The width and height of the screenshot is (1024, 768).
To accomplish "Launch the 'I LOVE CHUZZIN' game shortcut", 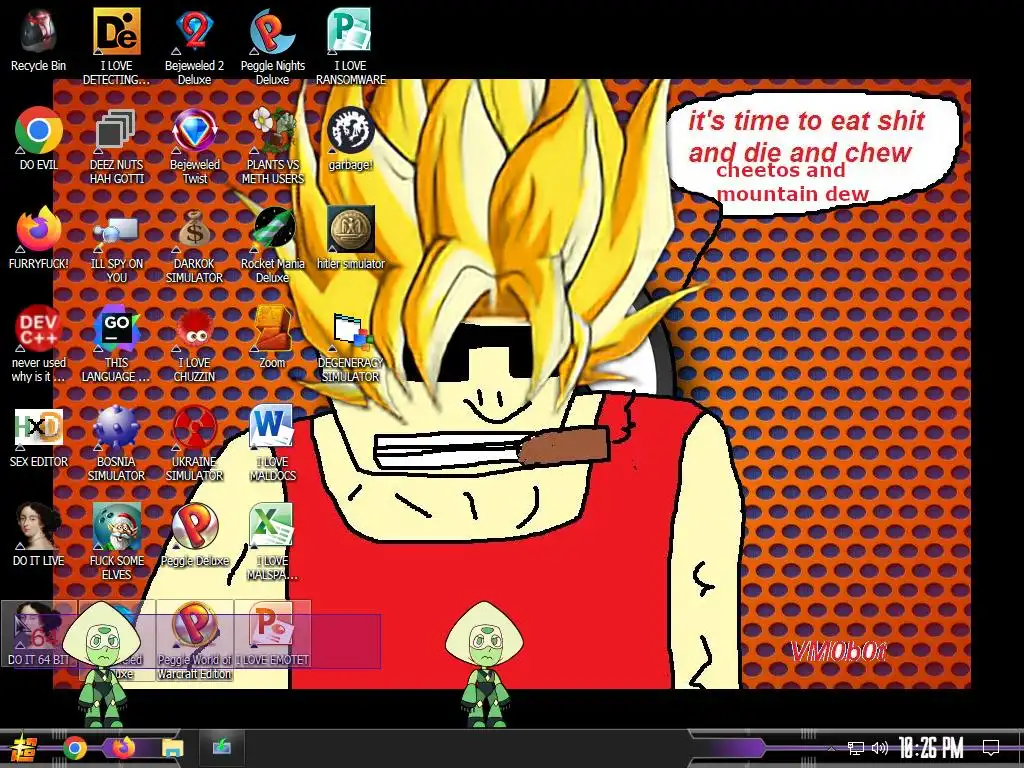I will pos(194,344).
